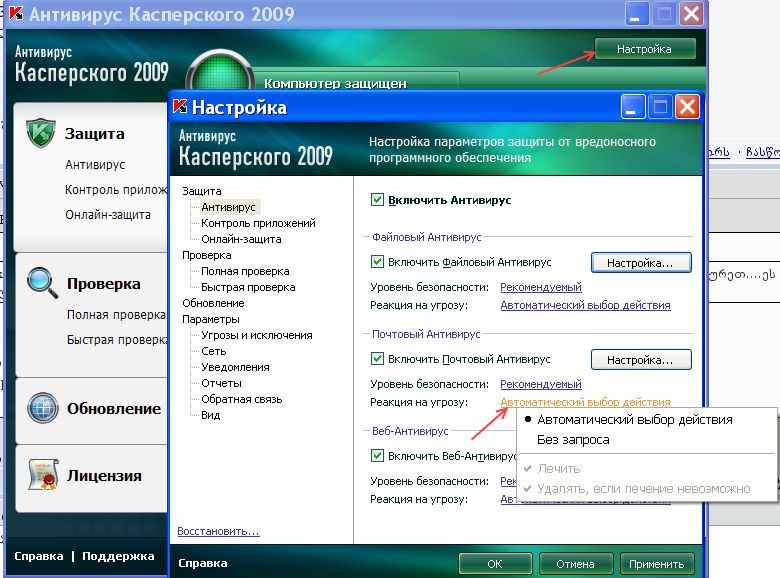Viewport: 780px width, 578px height.
Task: Open Поддержка link in main window
Action: tap(118, 556)
